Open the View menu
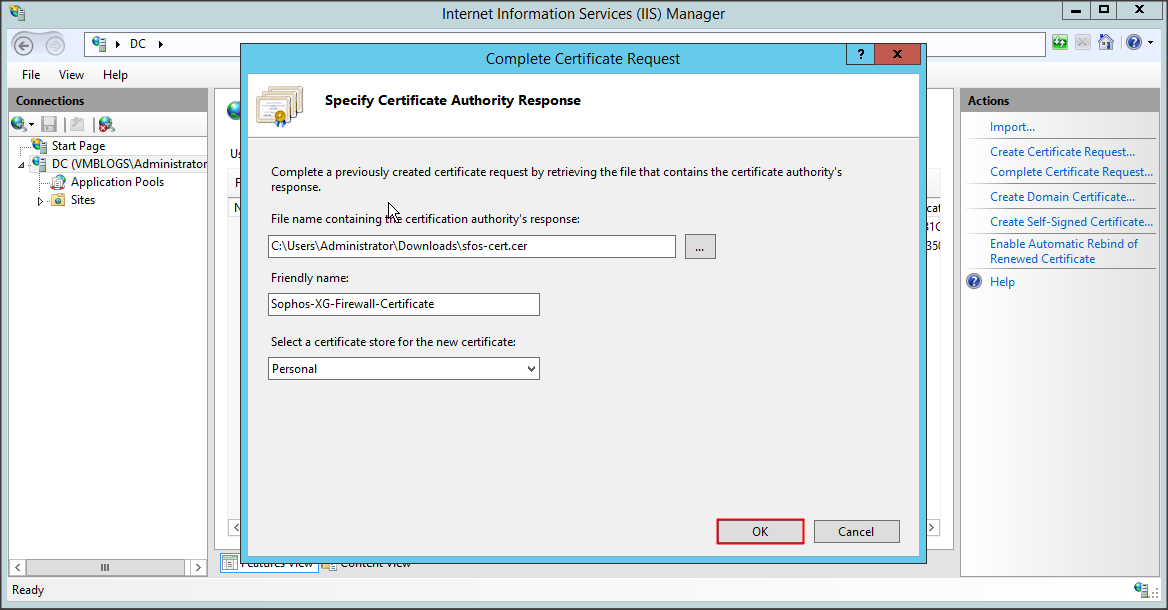The height and width of the screenshot is (610, 1168). pyautogui.click(x=71, y=75)
